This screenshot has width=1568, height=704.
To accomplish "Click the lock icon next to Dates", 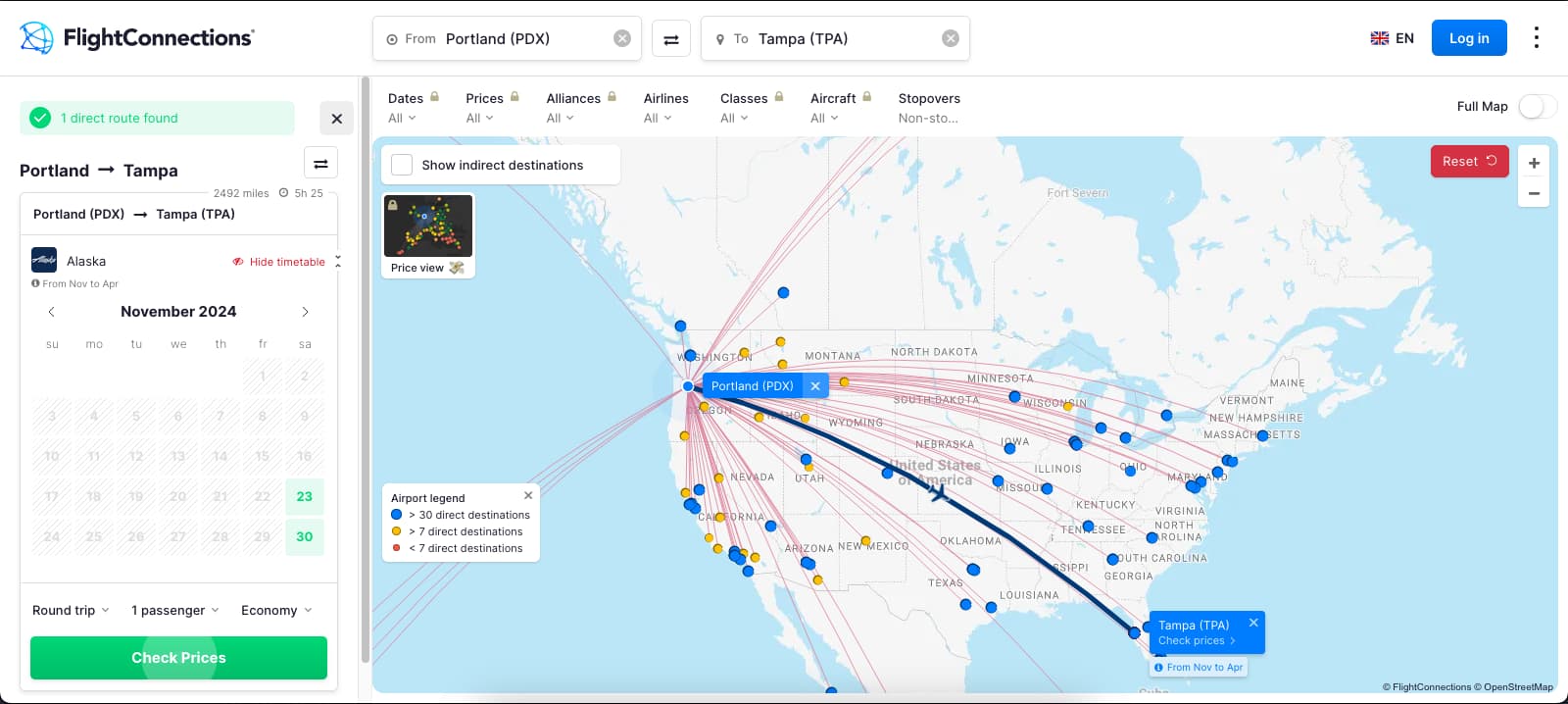I will [434, 97].
